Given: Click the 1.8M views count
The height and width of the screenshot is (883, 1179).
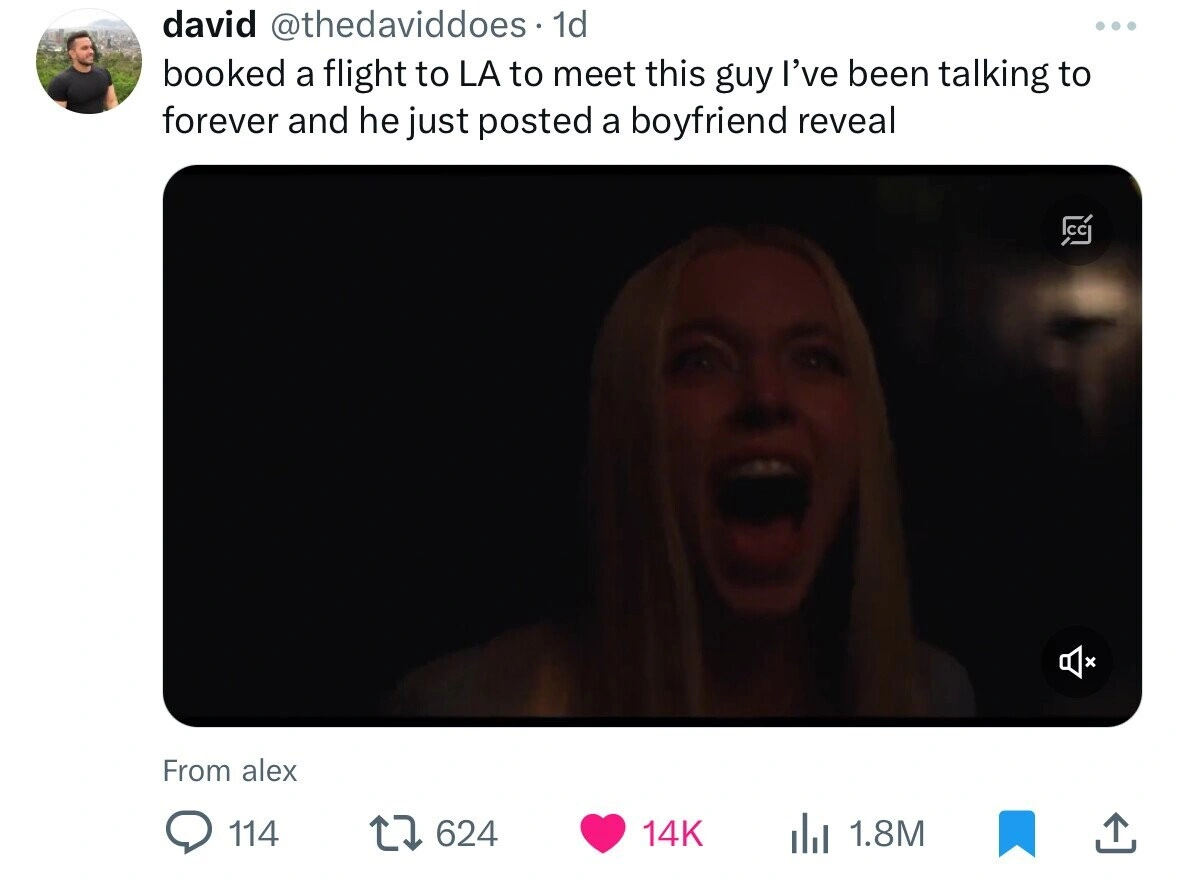Looking at the screenshot, I should tap(887, 834).
